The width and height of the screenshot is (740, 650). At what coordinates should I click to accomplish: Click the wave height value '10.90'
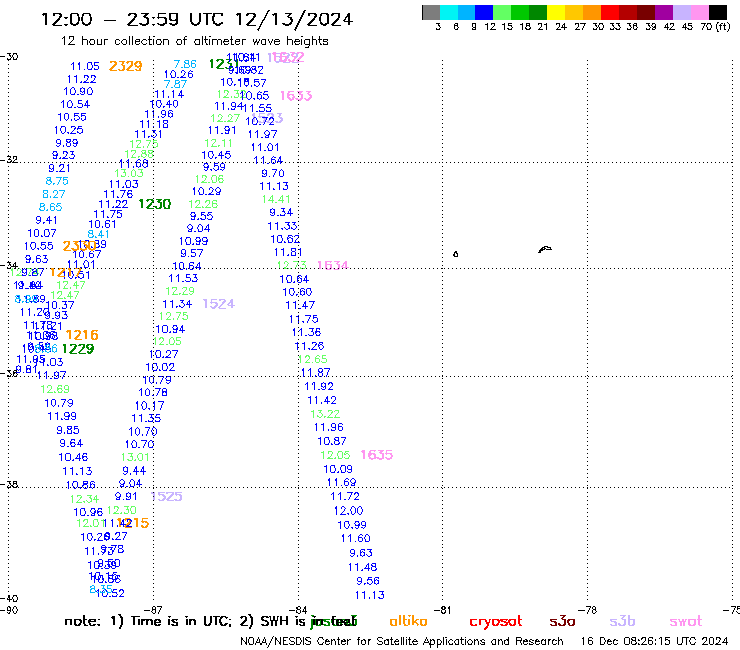coord(78,92)
